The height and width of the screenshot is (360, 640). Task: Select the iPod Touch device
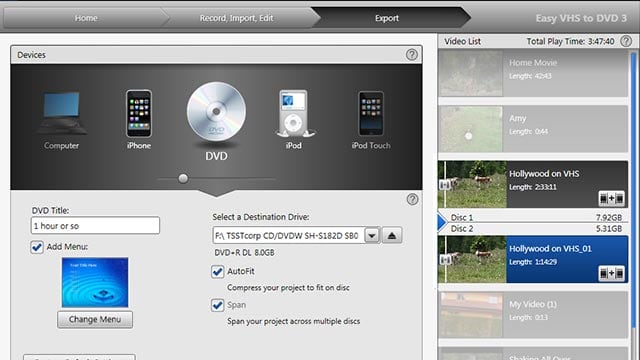[x=371, y=113]
